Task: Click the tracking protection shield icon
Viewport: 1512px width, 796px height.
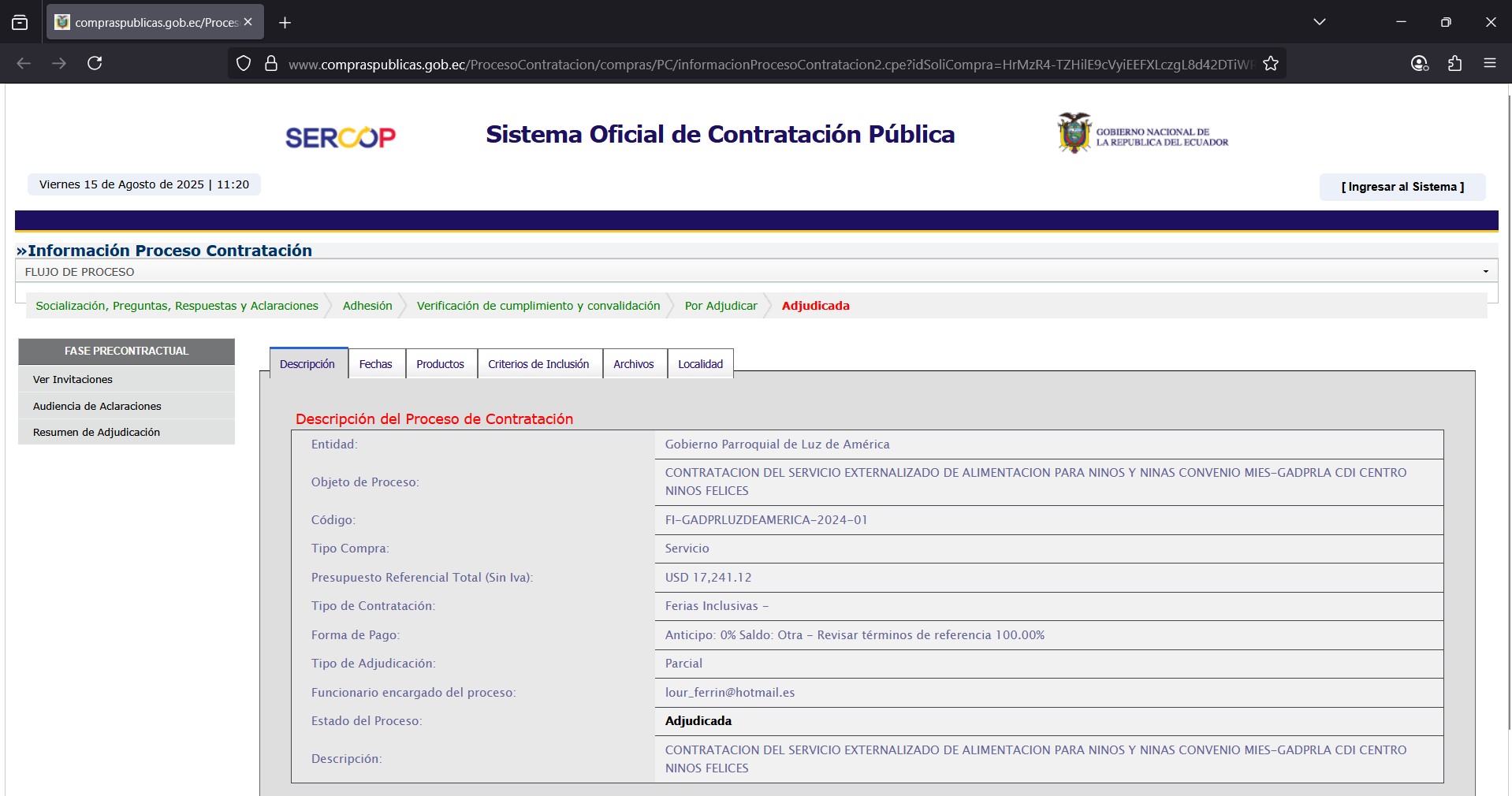Action: click(x=244, y=64)
